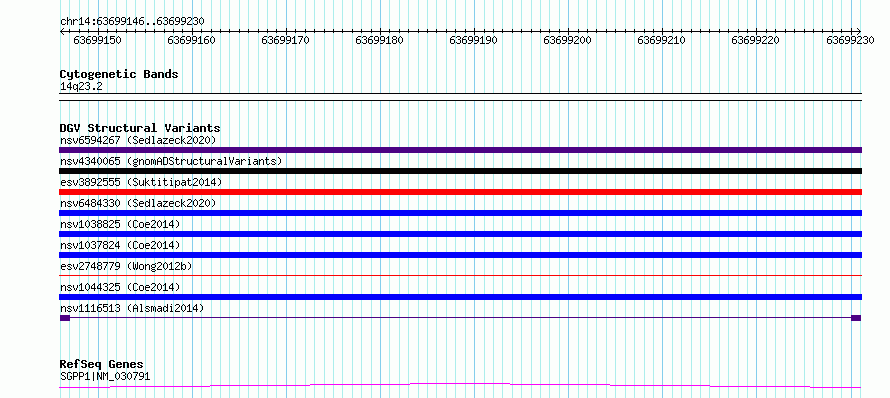
Task: Select the 14q23.2 band label
Action: (81, 87)
